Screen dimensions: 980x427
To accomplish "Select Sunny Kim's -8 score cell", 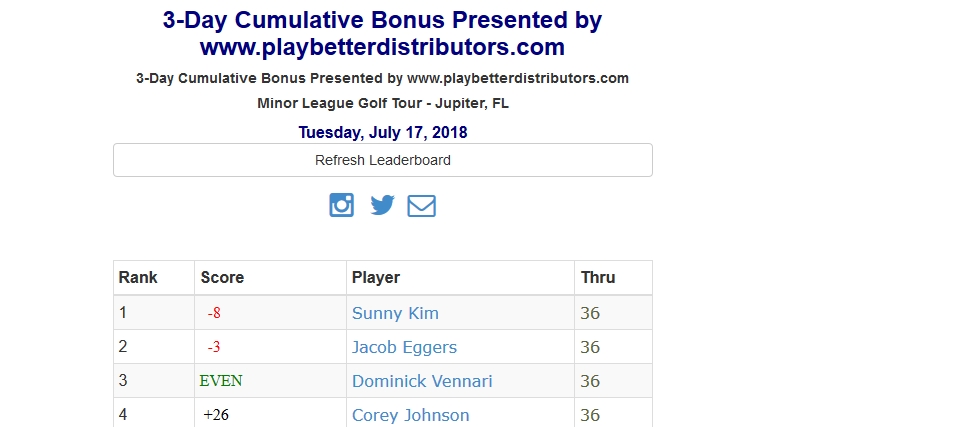I will tap(271, 313).
